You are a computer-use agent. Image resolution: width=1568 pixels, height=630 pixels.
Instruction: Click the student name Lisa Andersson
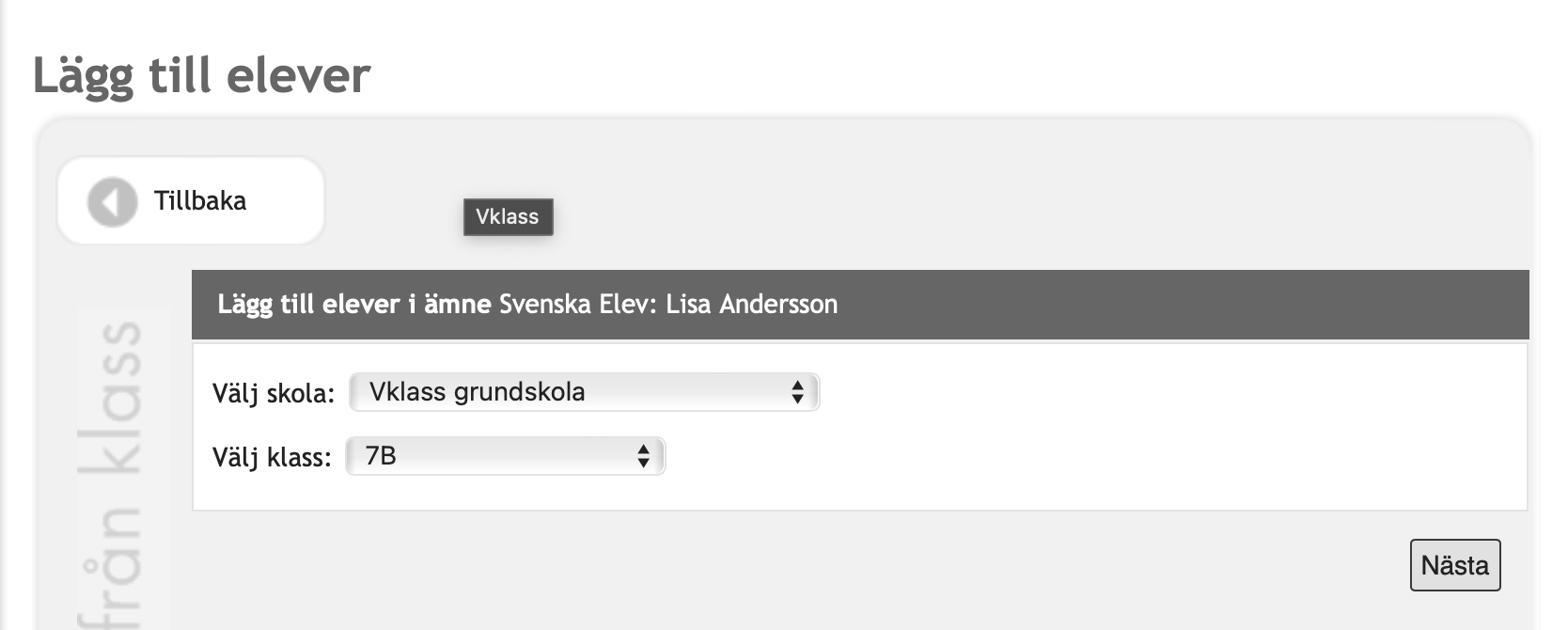747,304
